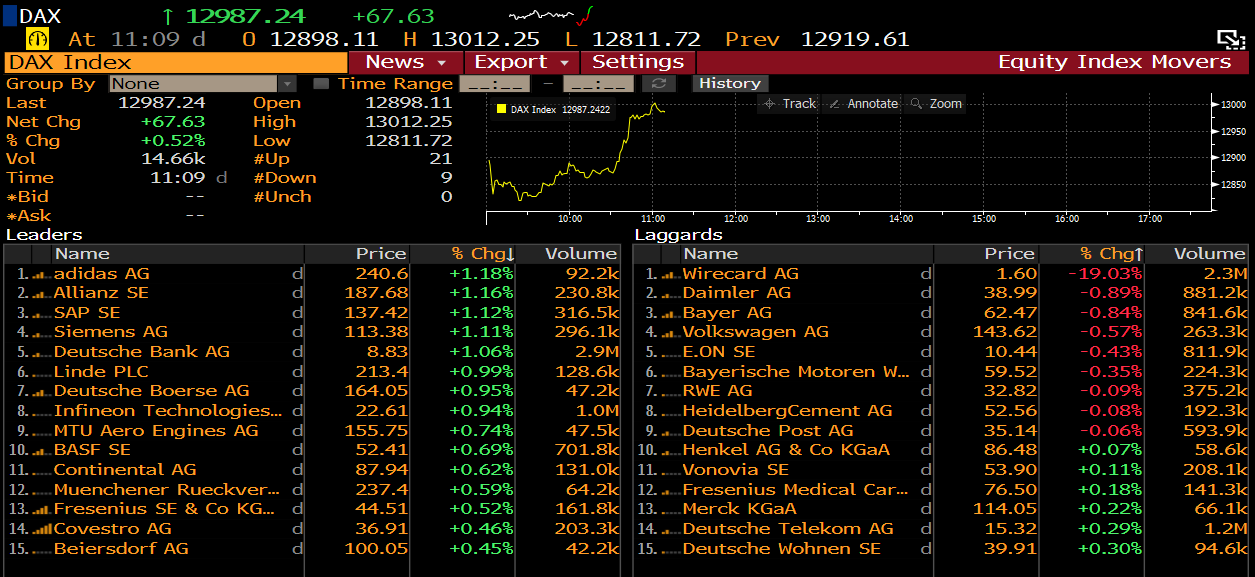Open the mini chart icon for Deutsche Telekom AG
1255x577 pixels.
(670, 529)
